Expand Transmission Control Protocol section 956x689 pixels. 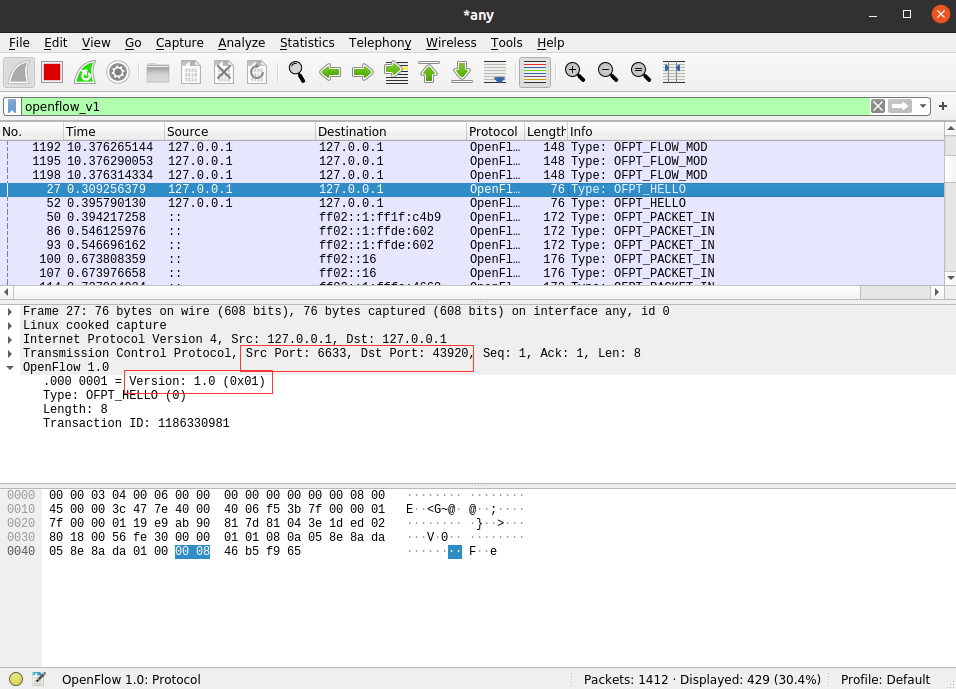10,354
